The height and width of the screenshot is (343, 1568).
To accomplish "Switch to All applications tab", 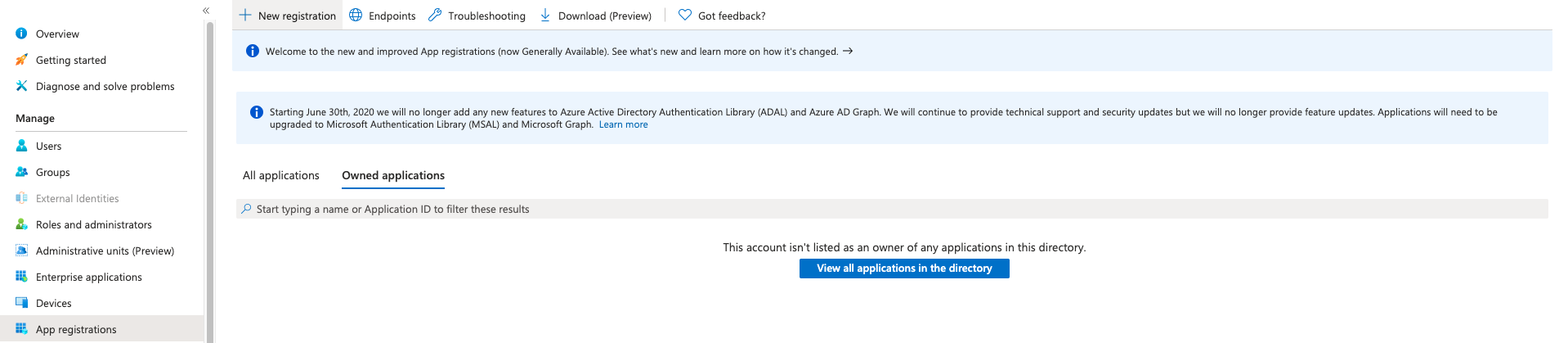I will [280, 175].
